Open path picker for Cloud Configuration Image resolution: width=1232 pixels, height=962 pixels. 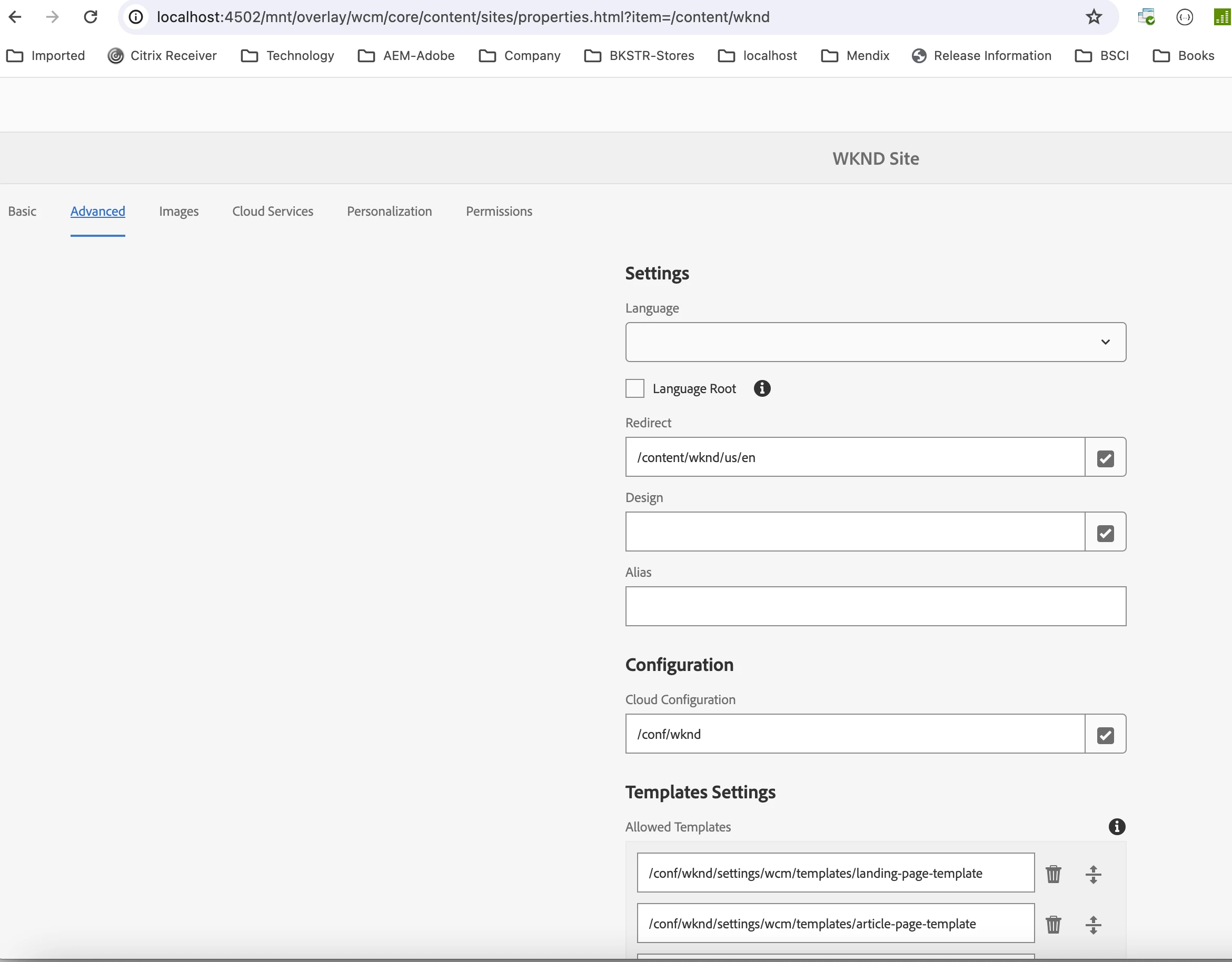(1105, 734)
